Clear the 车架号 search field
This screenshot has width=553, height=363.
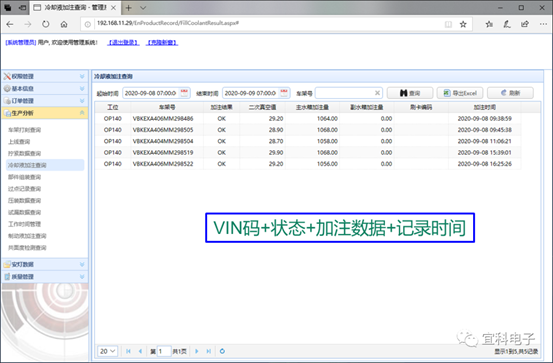(x=377, y=93)
